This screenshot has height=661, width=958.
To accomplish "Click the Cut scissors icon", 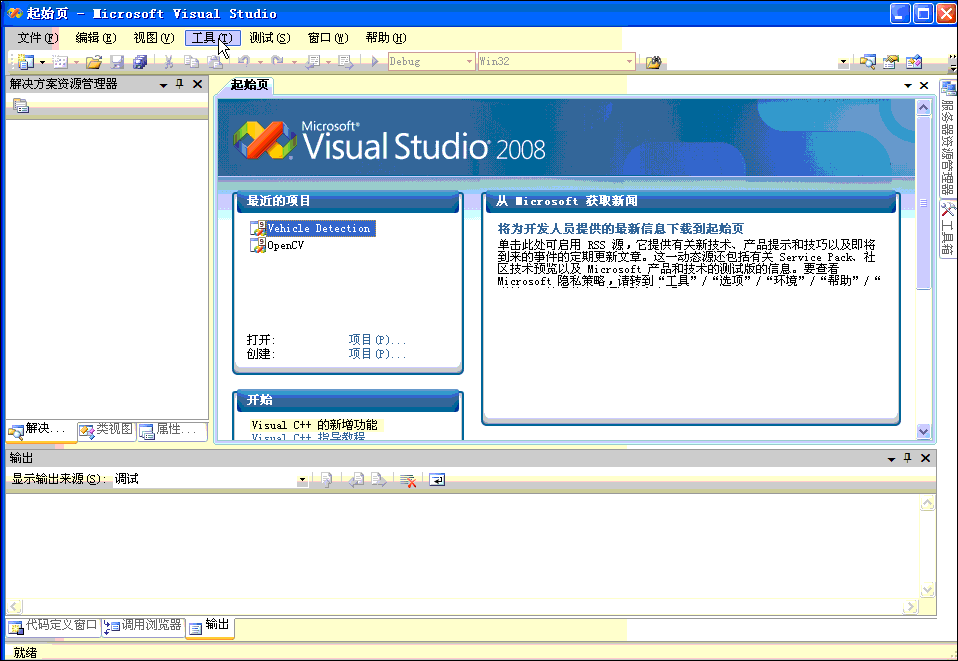I will tap(169, 62).
